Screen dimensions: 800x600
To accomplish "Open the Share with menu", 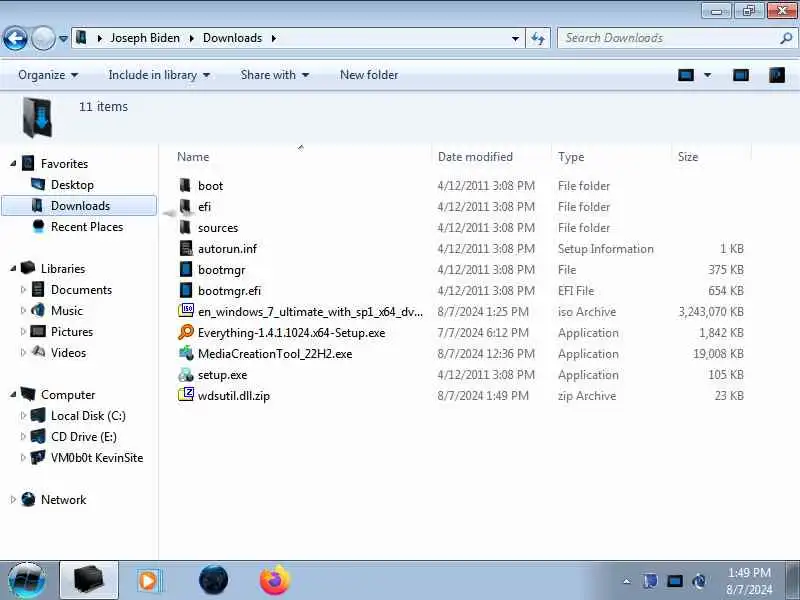I will tap(274, 75).
